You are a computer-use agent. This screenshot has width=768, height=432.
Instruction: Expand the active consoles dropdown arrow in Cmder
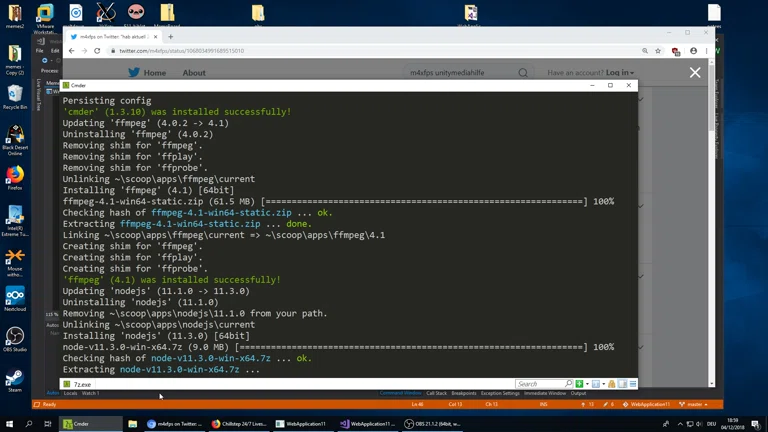pos(603,384)
